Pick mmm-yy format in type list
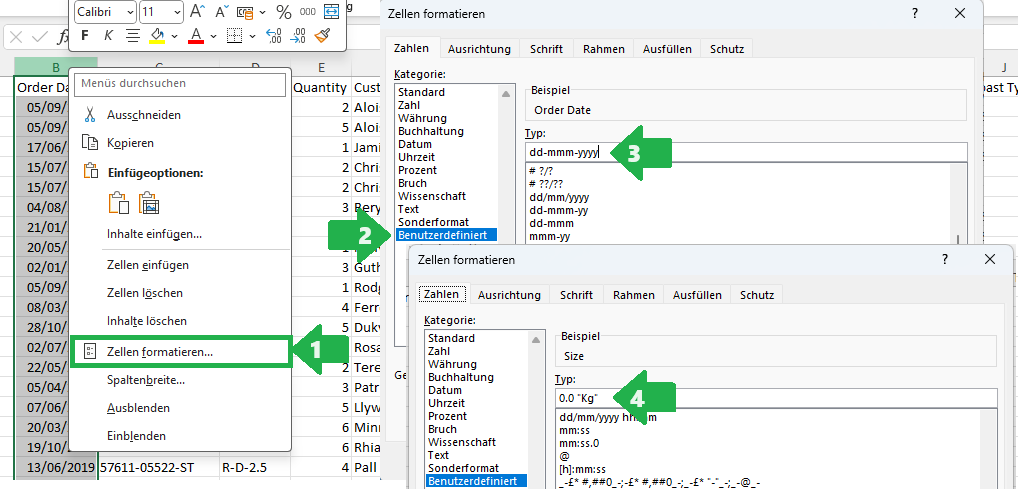Image resolution: width=1018 pixels, height=489 pixels. pyautogui.click(x=550, y=236)
